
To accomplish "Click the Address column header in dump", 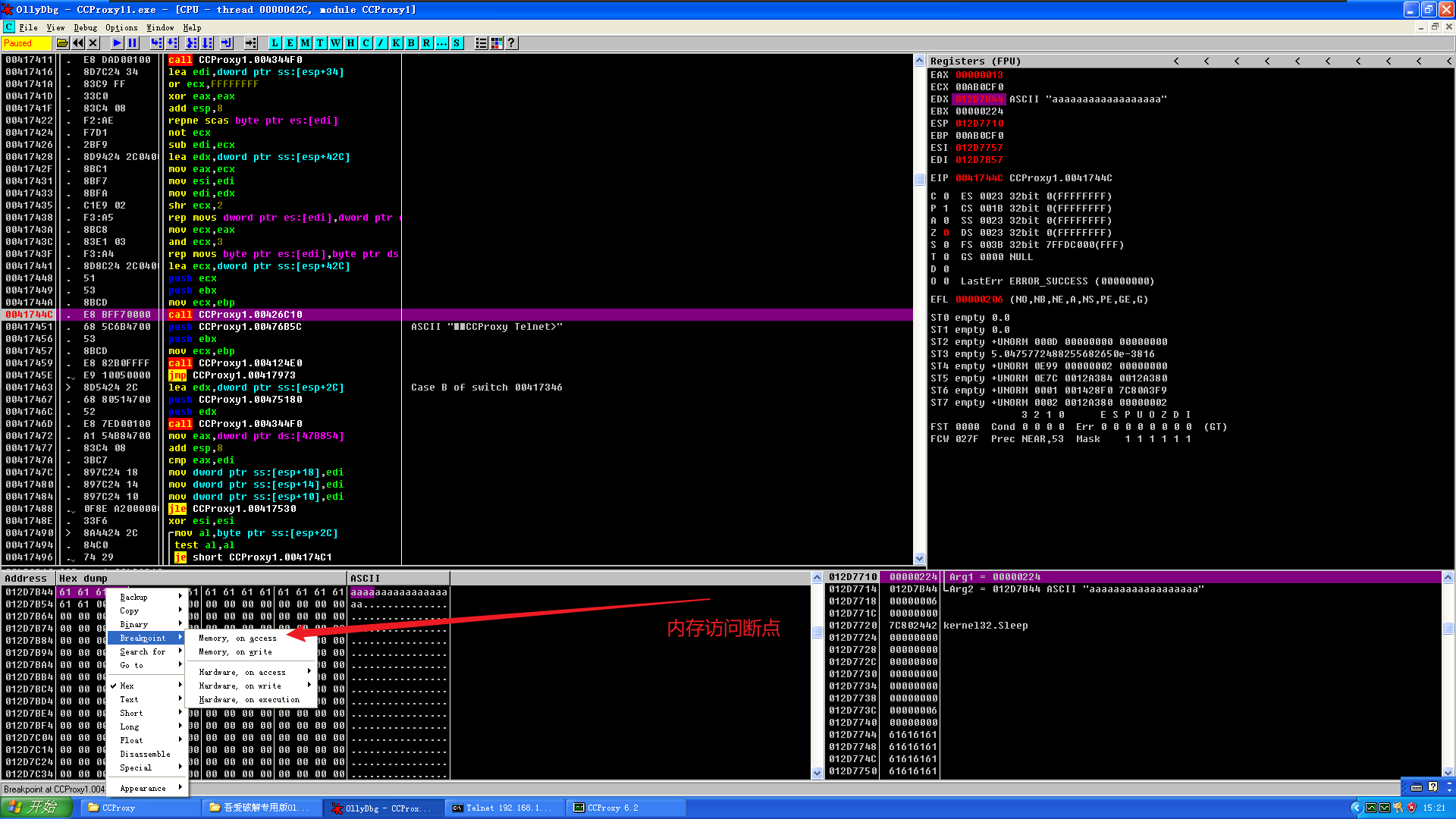I will pos(29,579).
